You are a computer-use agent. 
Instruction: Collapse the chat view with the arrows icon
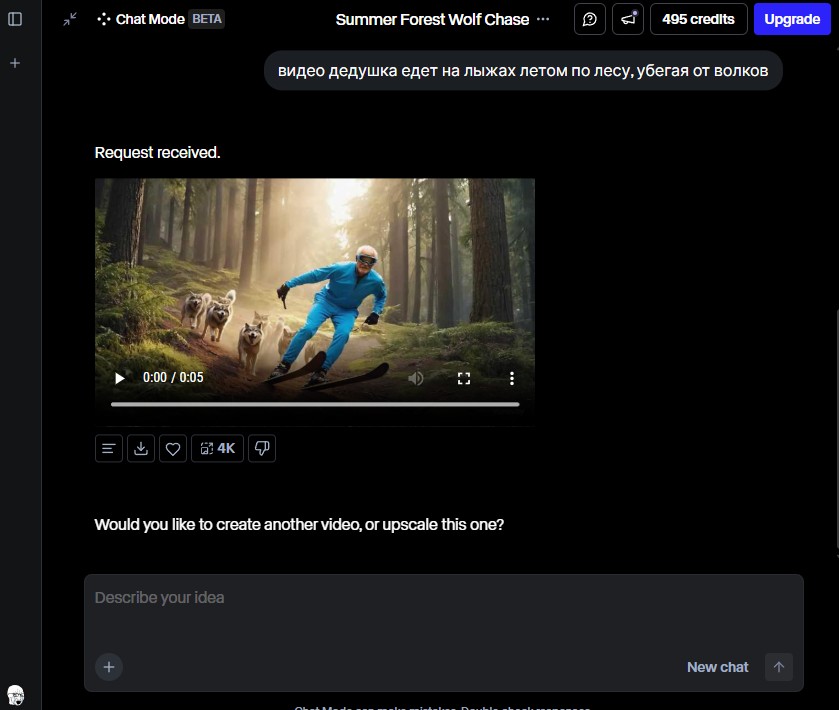70,19
